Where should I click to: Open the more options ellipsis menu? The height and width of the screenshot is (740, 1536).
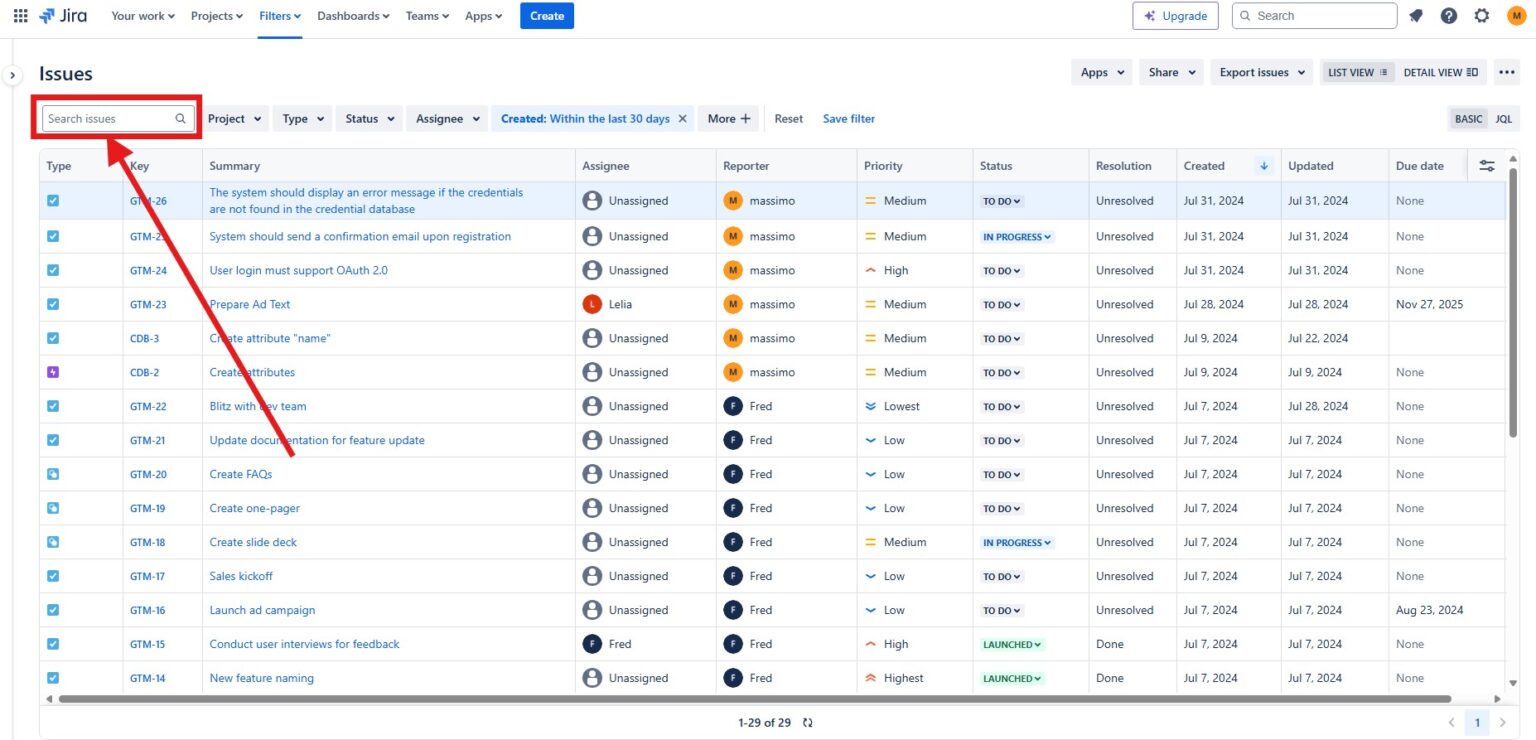pos(1507,72)
